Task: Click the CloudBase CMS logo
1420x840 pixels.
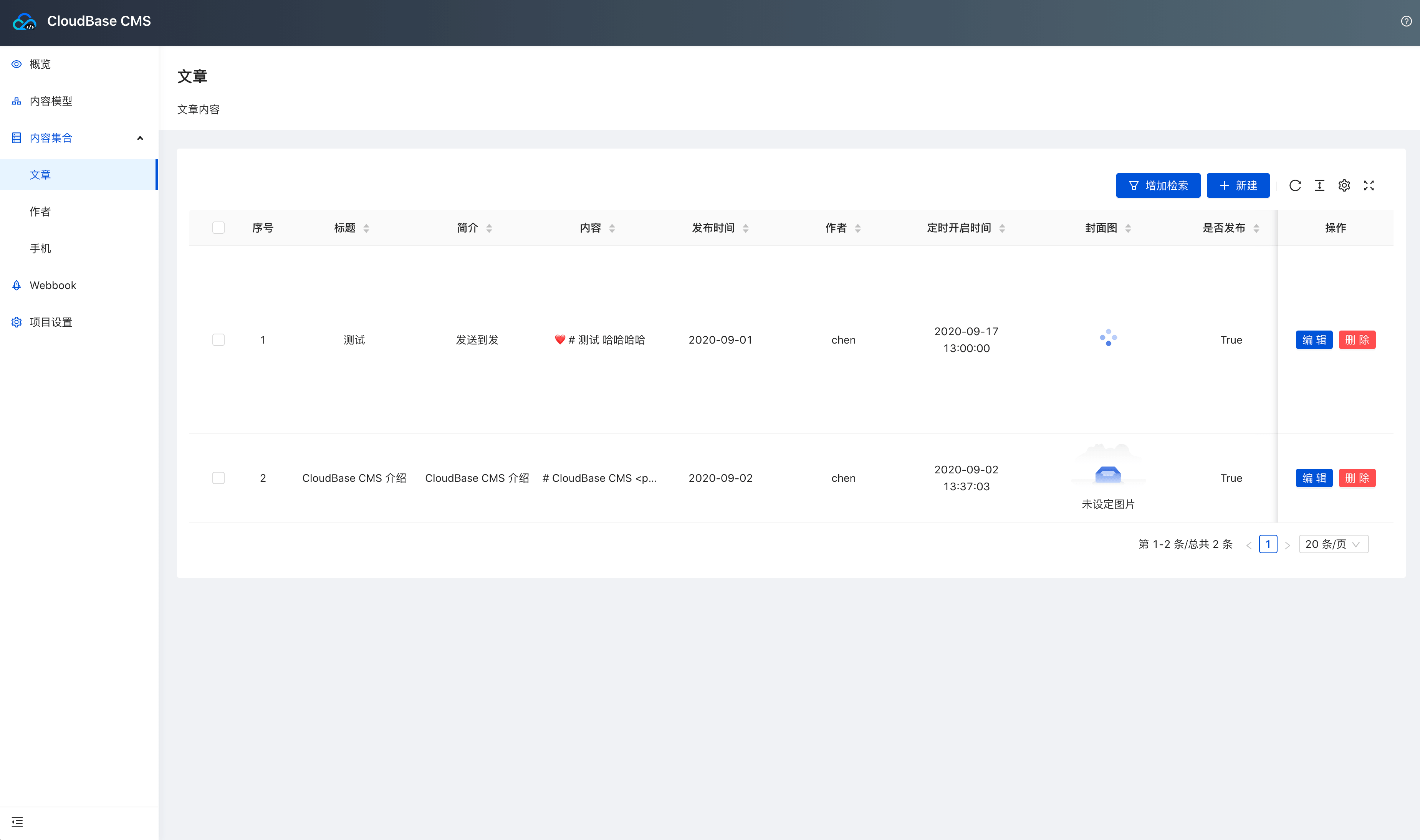Action: [x=24, y=21]
